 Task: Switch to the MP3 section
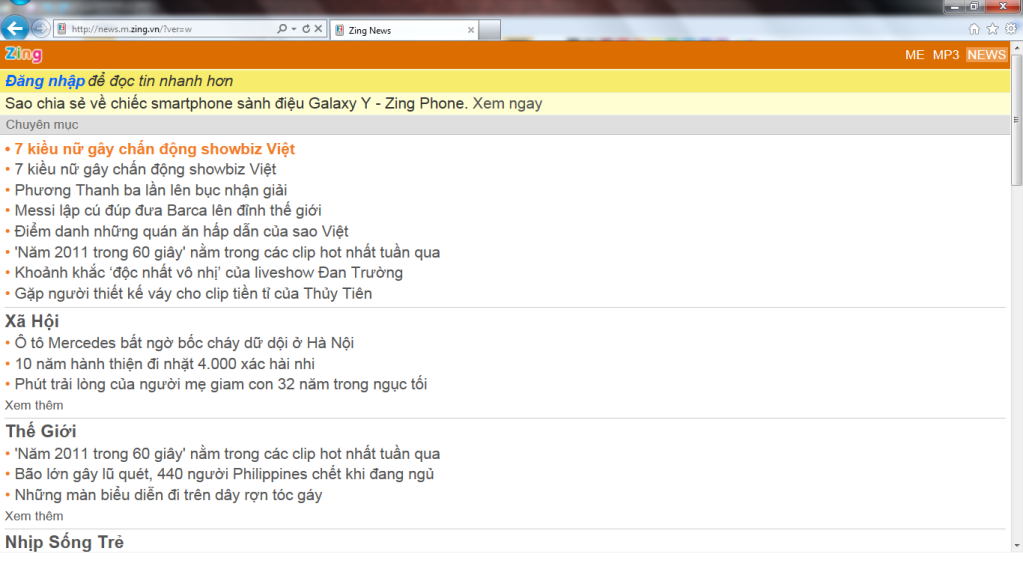click(946, 55)
